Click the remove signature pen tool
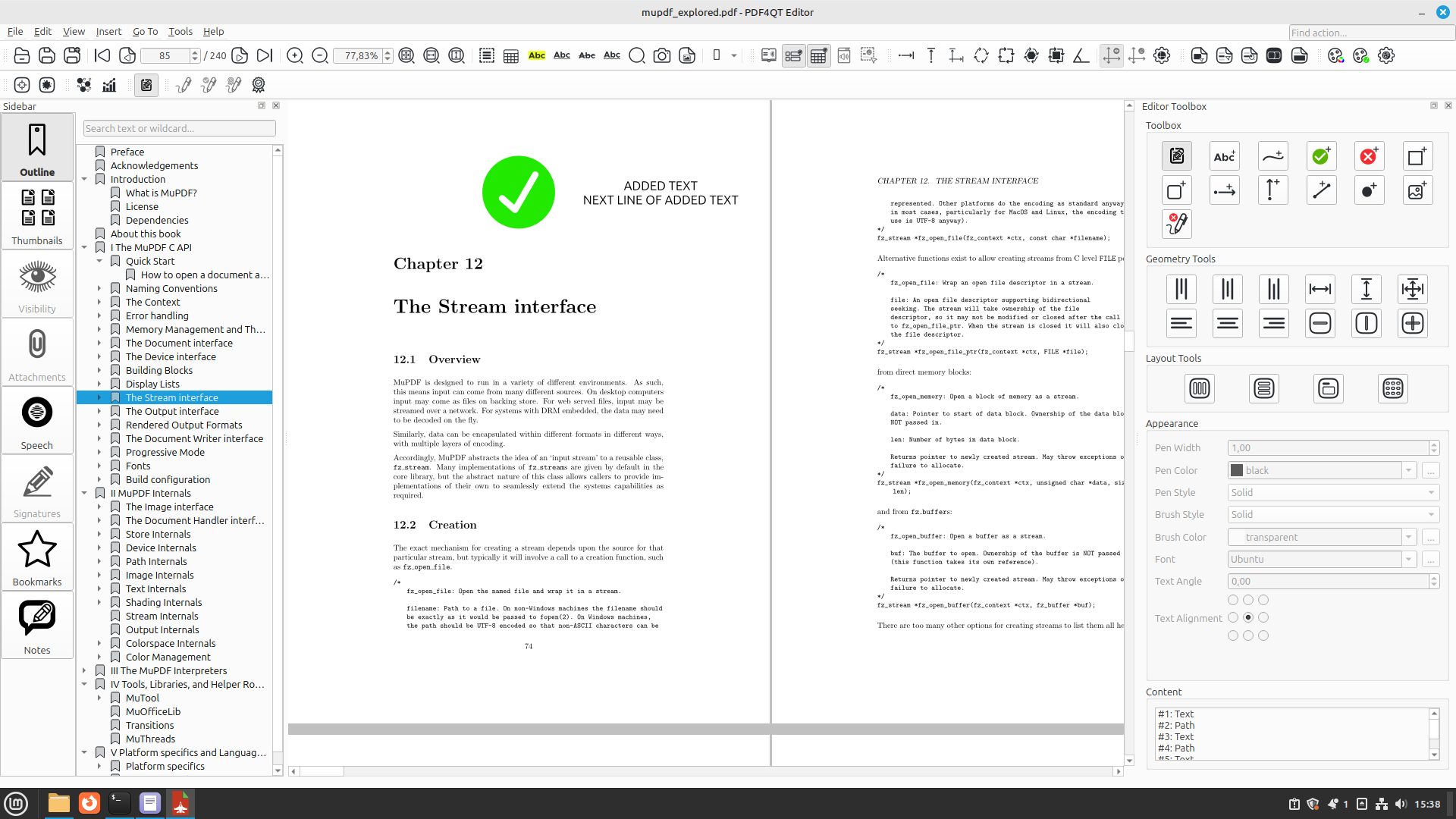Viewport: 1456px width, 819px height. [x=1177, y=224]
